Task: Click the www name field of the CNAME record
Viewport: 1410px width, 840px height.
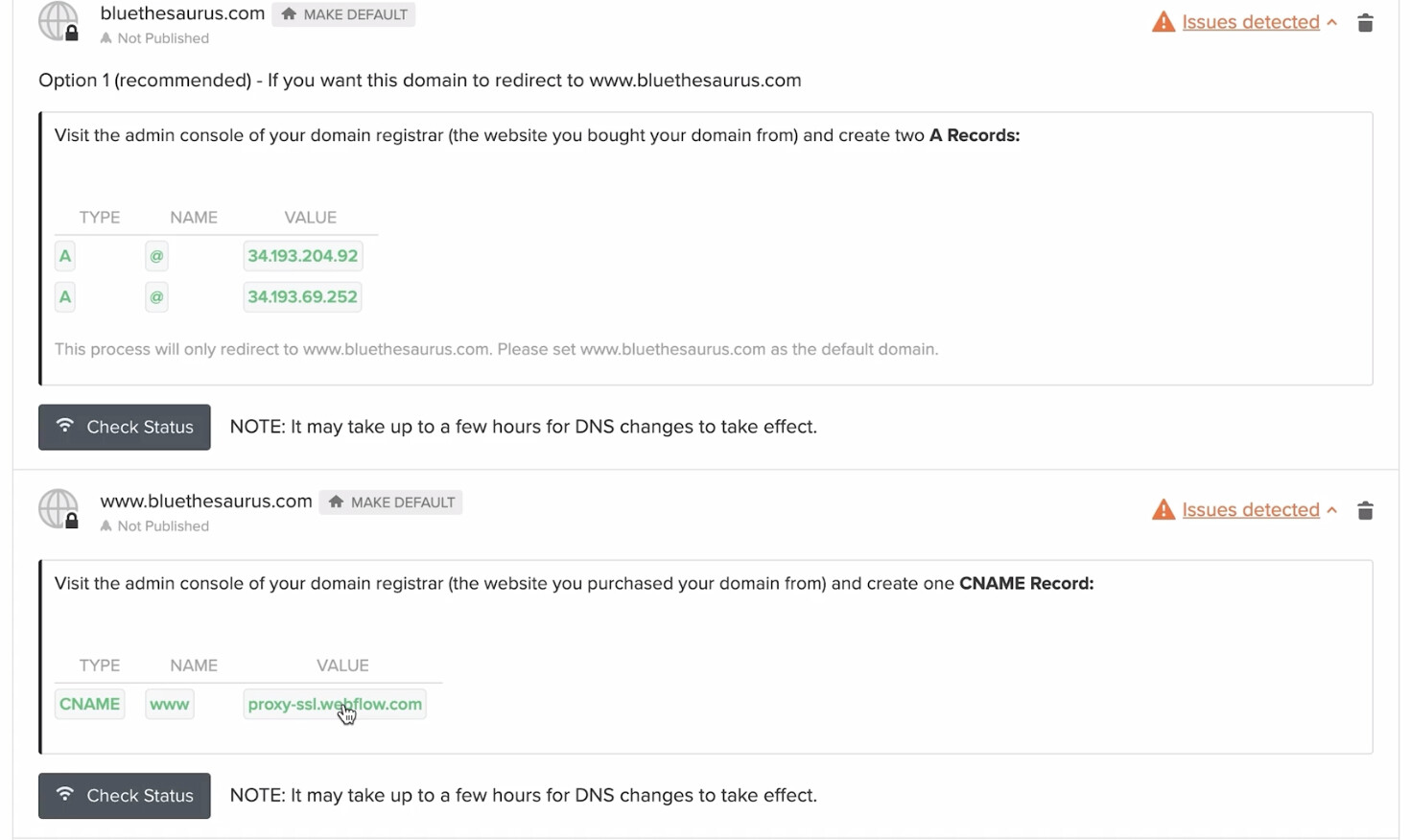Action: coord(169,704)
